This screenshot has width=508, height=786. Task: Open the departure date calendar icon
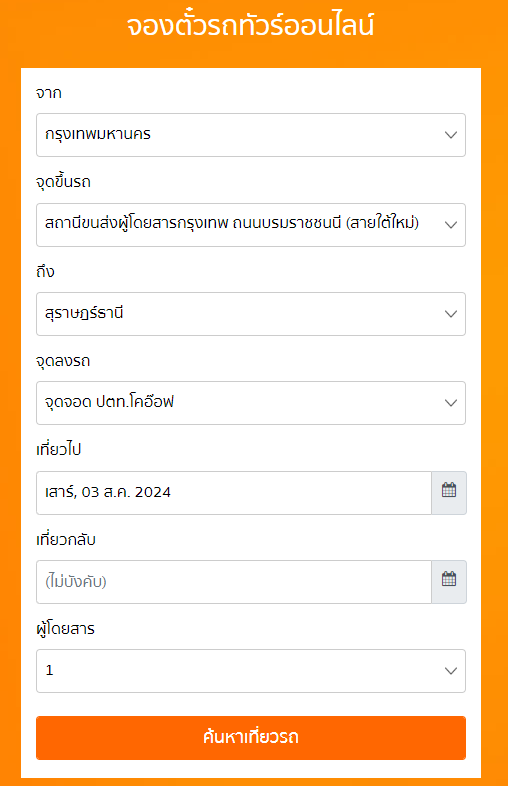click(449, 492)
